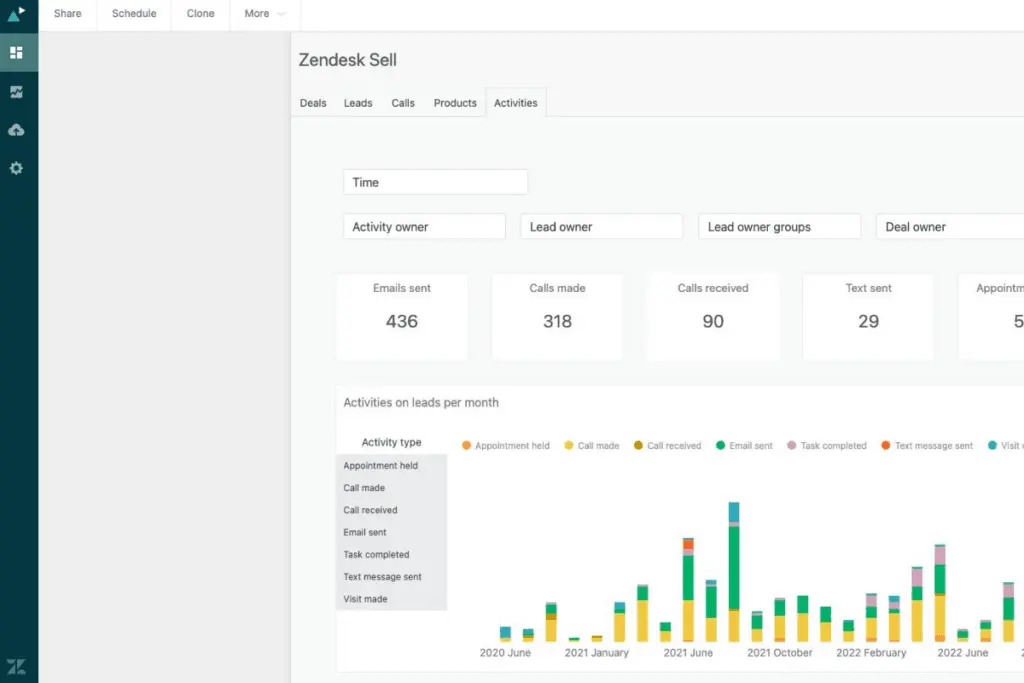1024x683 pixels.
Task: Click the 2020 June axis label
Action: pos(505,652)
